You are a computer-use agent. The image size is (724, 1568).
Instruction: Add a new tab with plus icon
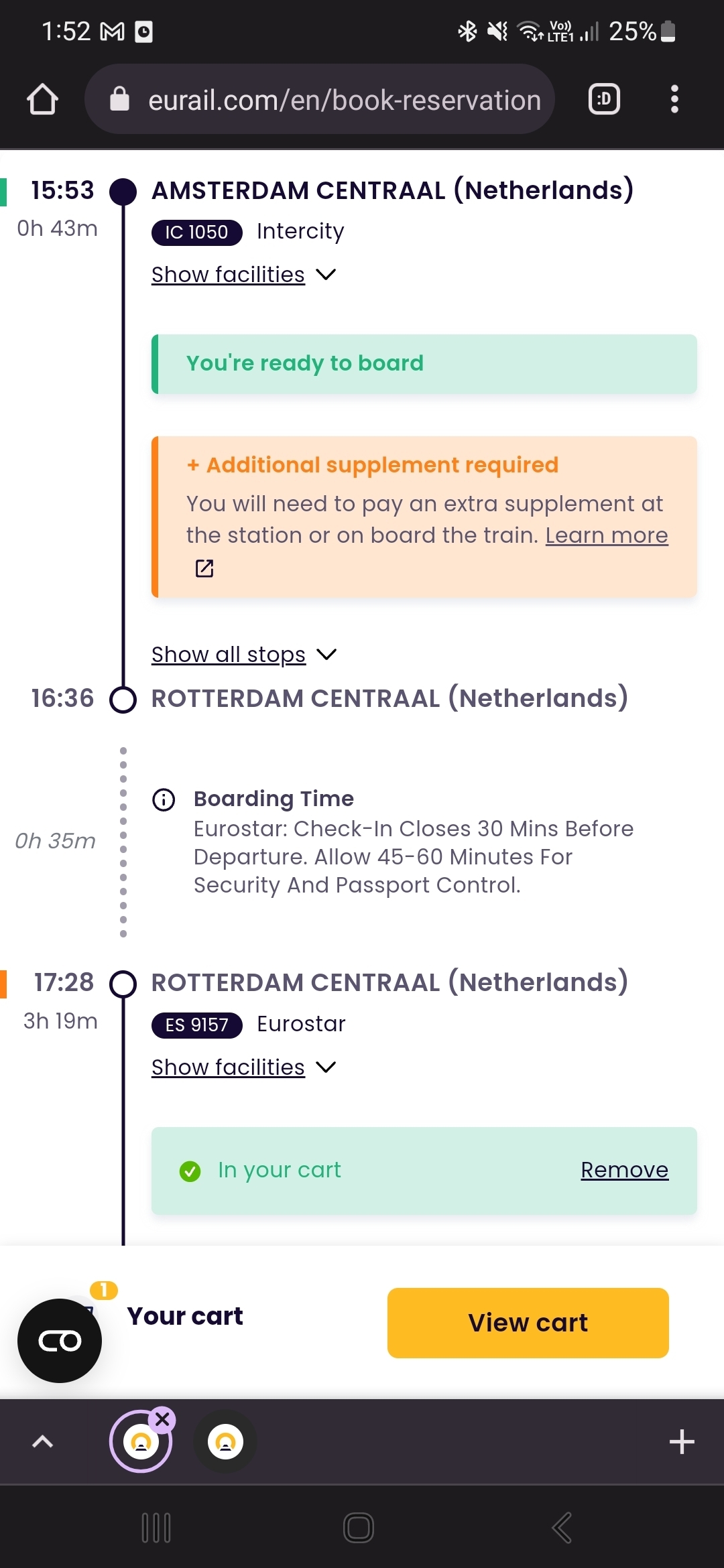(682, 1441)
